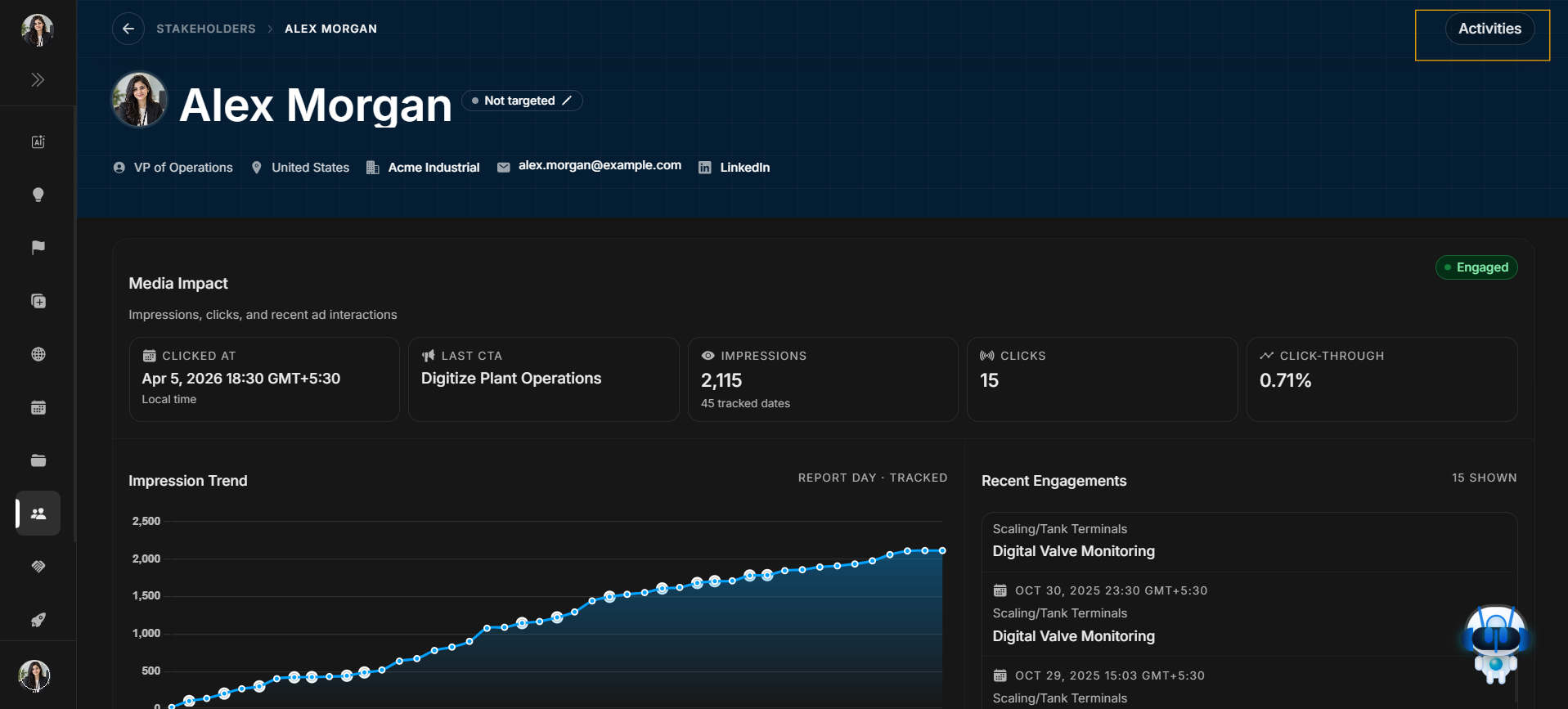
Task: Click the Recent Engagements heading
Action: coord(1054,481)
